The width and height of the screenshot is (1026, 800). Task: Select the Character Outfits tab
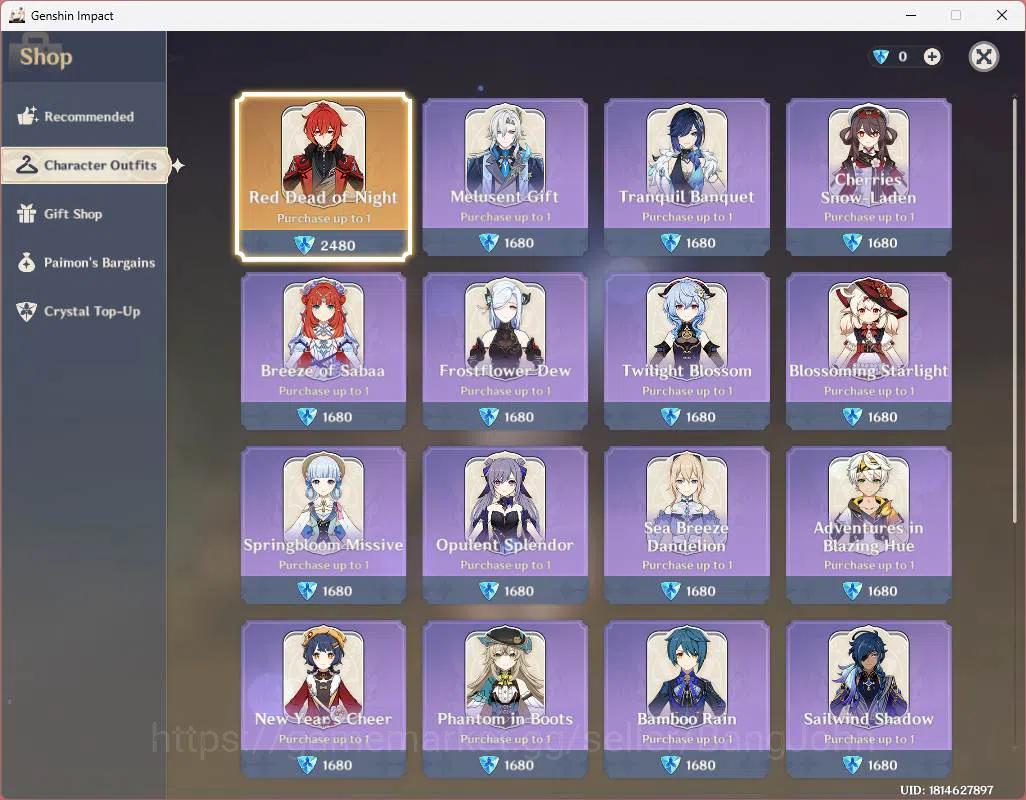[x=85, y=165]
